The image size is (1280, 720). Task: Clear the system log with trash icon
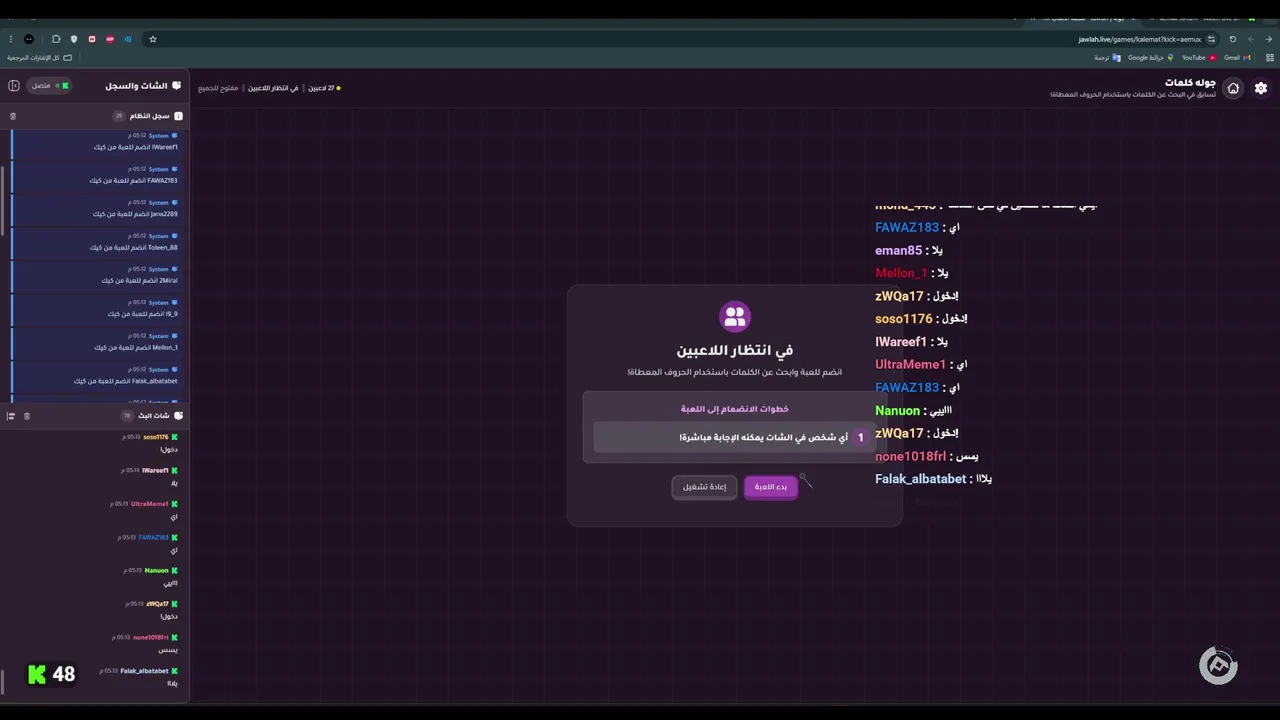pos(13,116)
